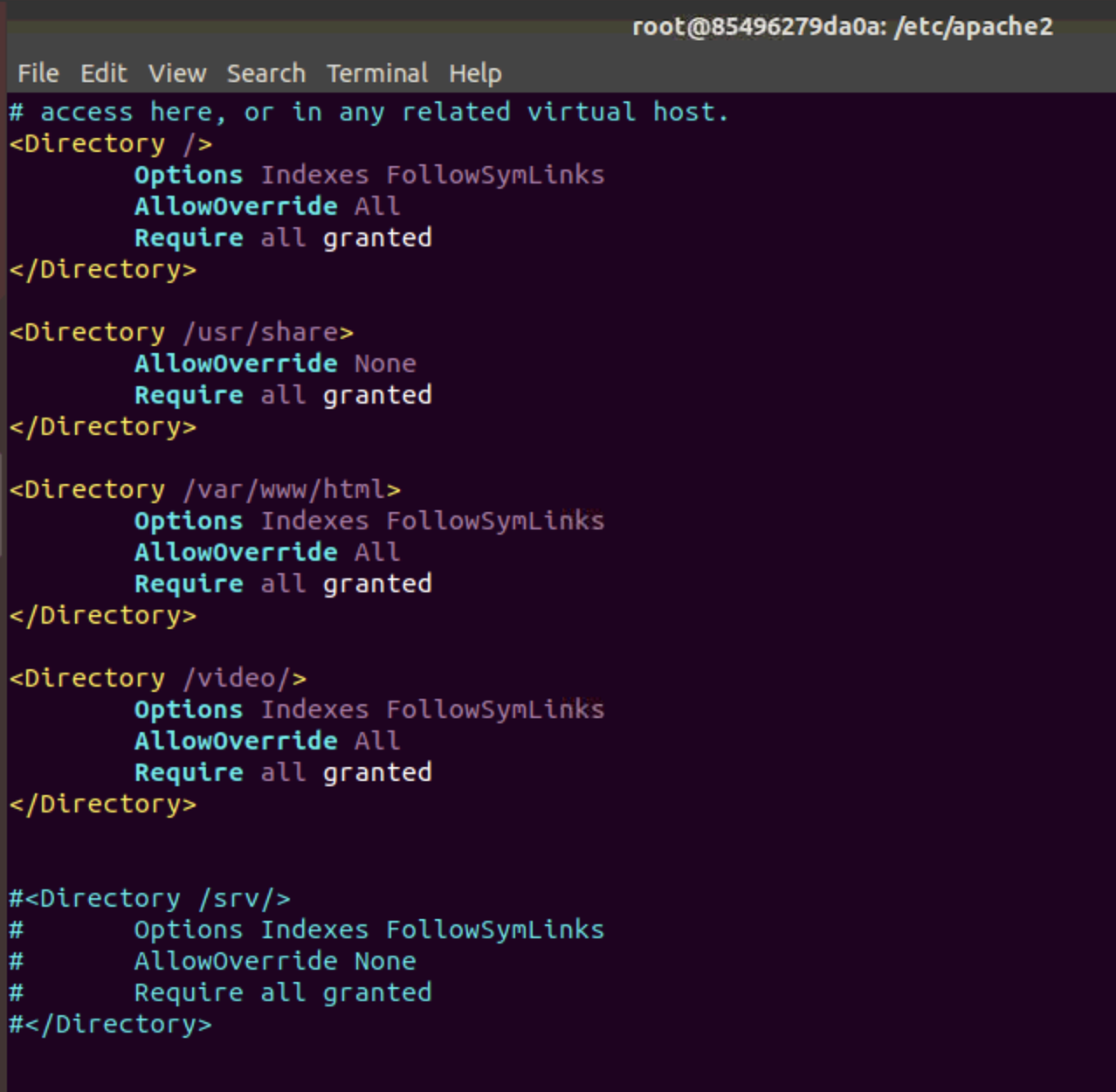Click the '<Directory /var/www/html>' line
Screen dimensions: 1116x1092
[x=205, y=490]
